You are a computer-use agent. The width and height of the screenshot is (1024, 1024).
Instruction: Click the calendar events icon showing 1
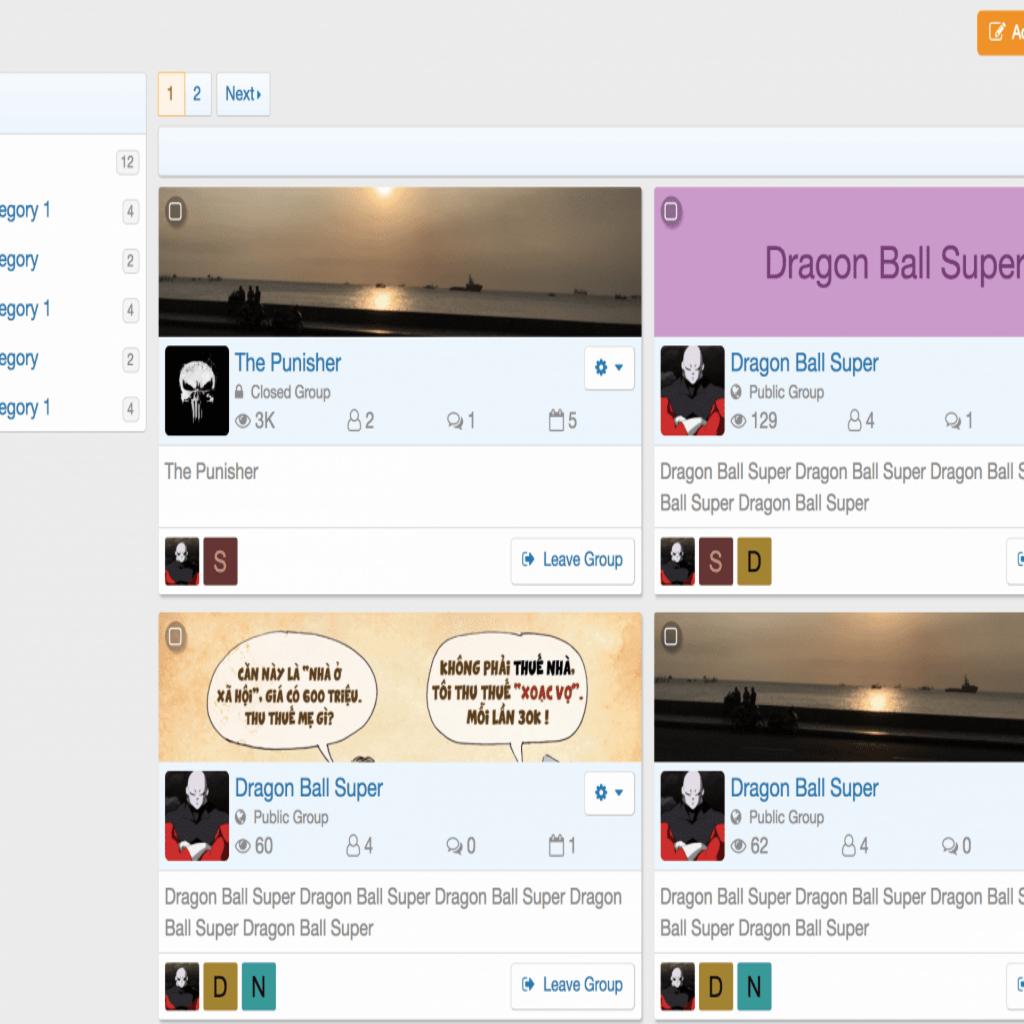click(x=556, y=845)
